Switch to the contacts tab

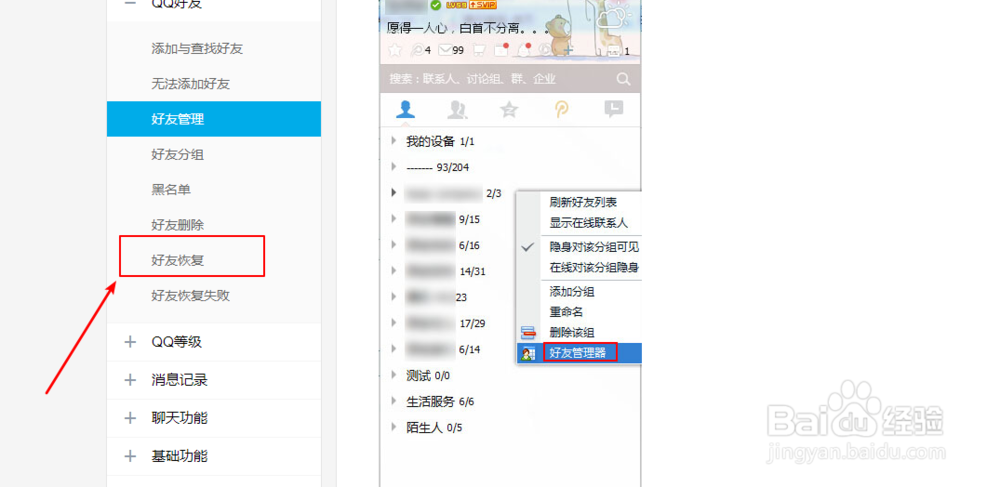coord(406,109)
